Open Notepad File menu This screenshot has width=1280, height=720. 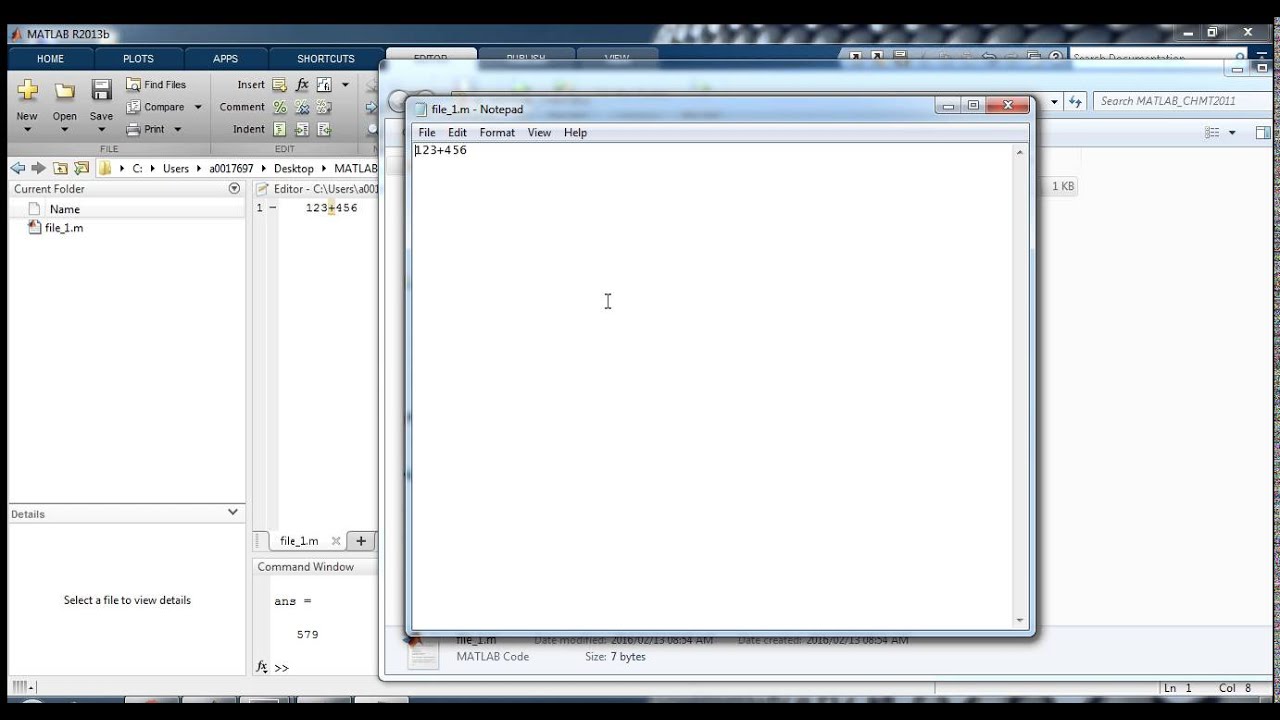427,132
